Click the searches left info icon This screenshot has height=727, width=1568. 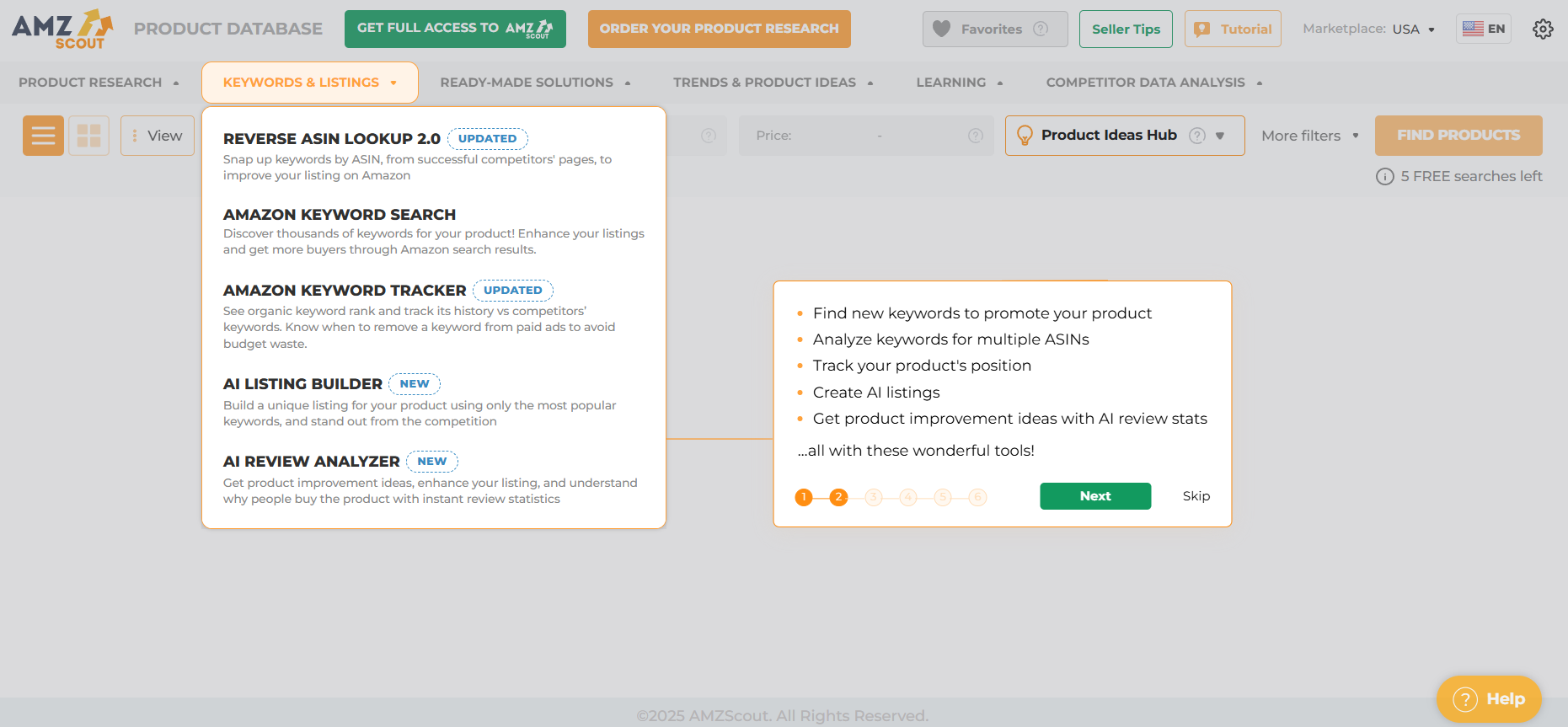click(x=1384, y=177)
